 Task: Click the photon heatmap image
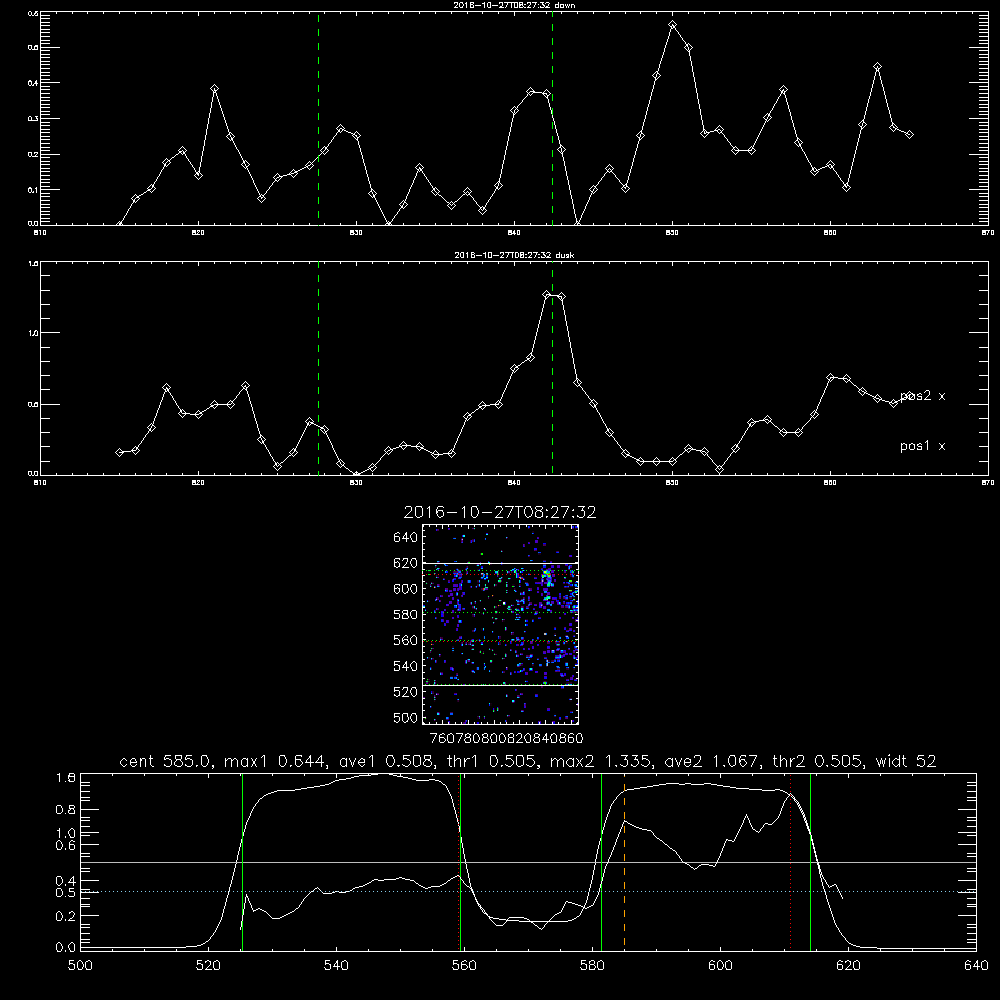pyautogui.click(x=500, y=624)
